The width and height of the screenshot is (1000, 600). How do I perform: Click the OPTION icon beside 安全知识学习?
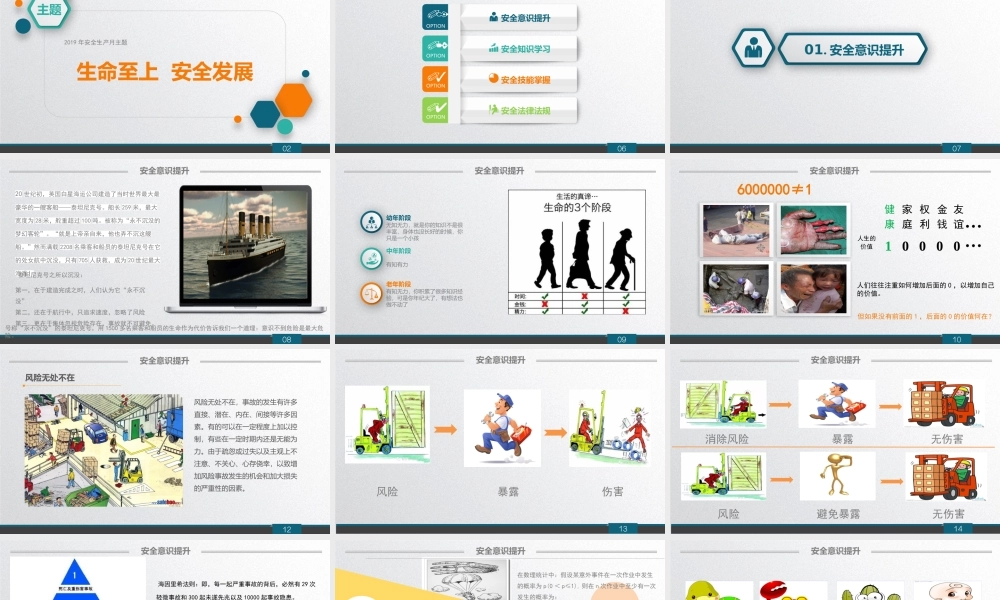[435, 48]
